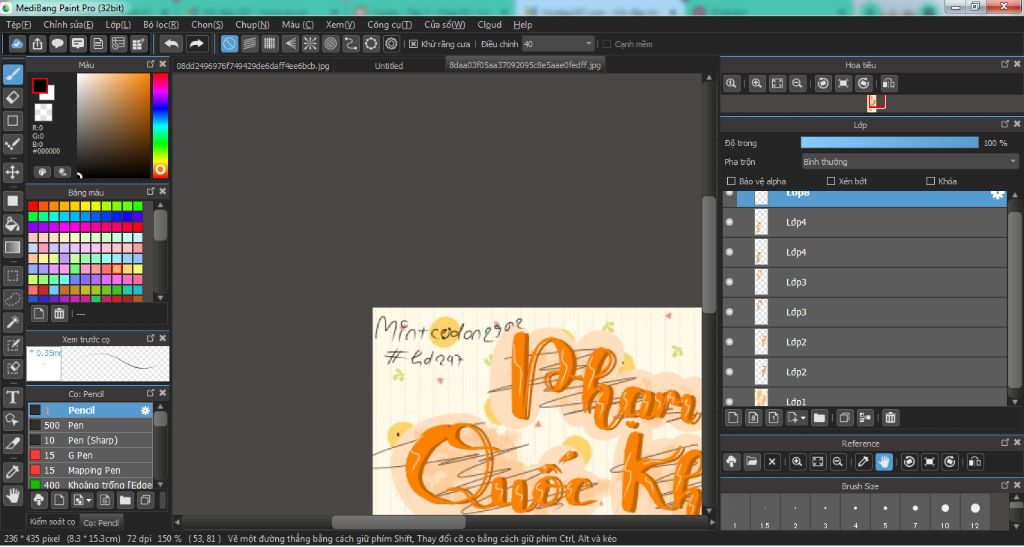
Task: Open a reference image with folder icon
Action: click(752, 461)
